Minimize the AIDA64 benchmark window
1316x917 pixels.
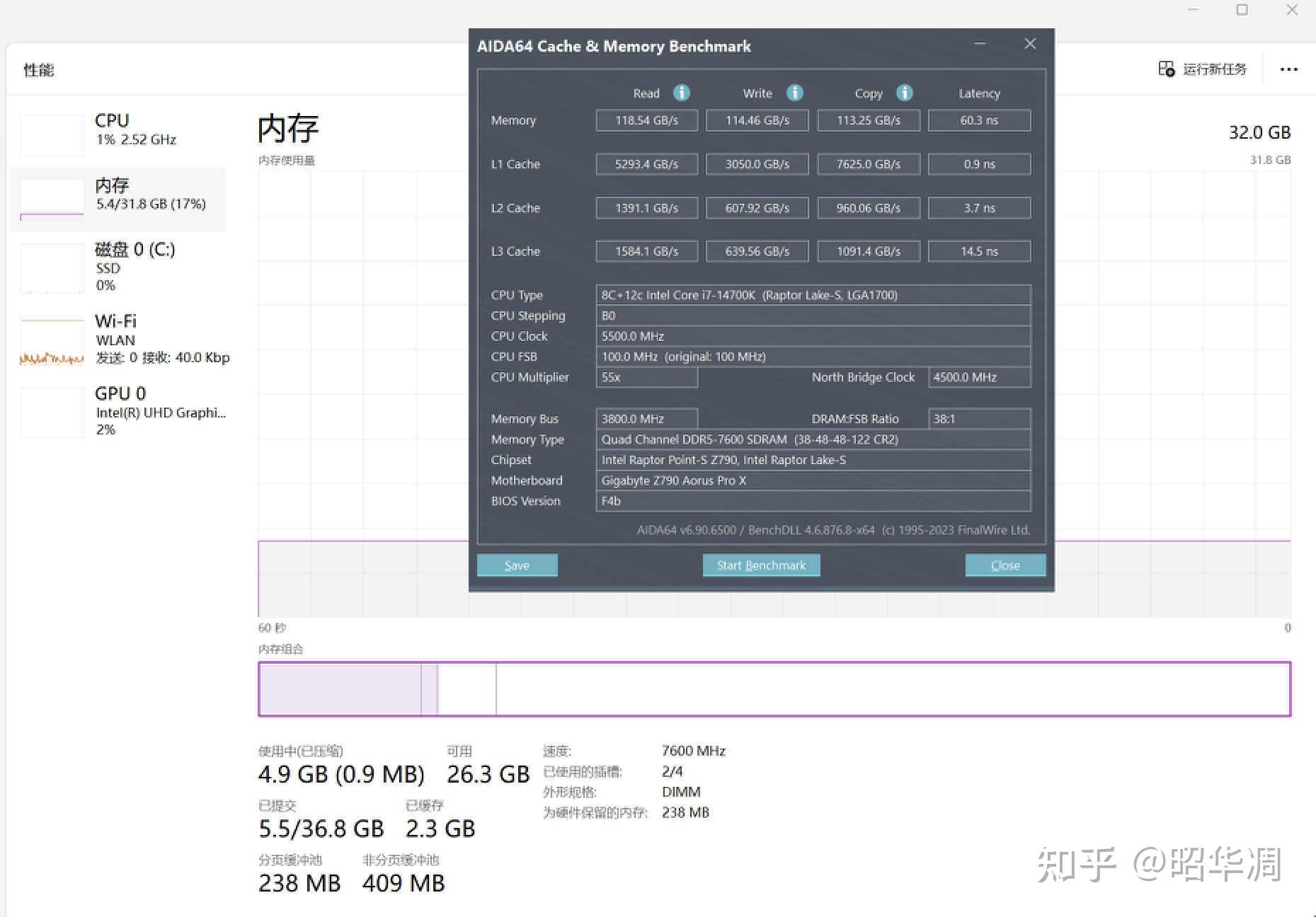(980, 44)
